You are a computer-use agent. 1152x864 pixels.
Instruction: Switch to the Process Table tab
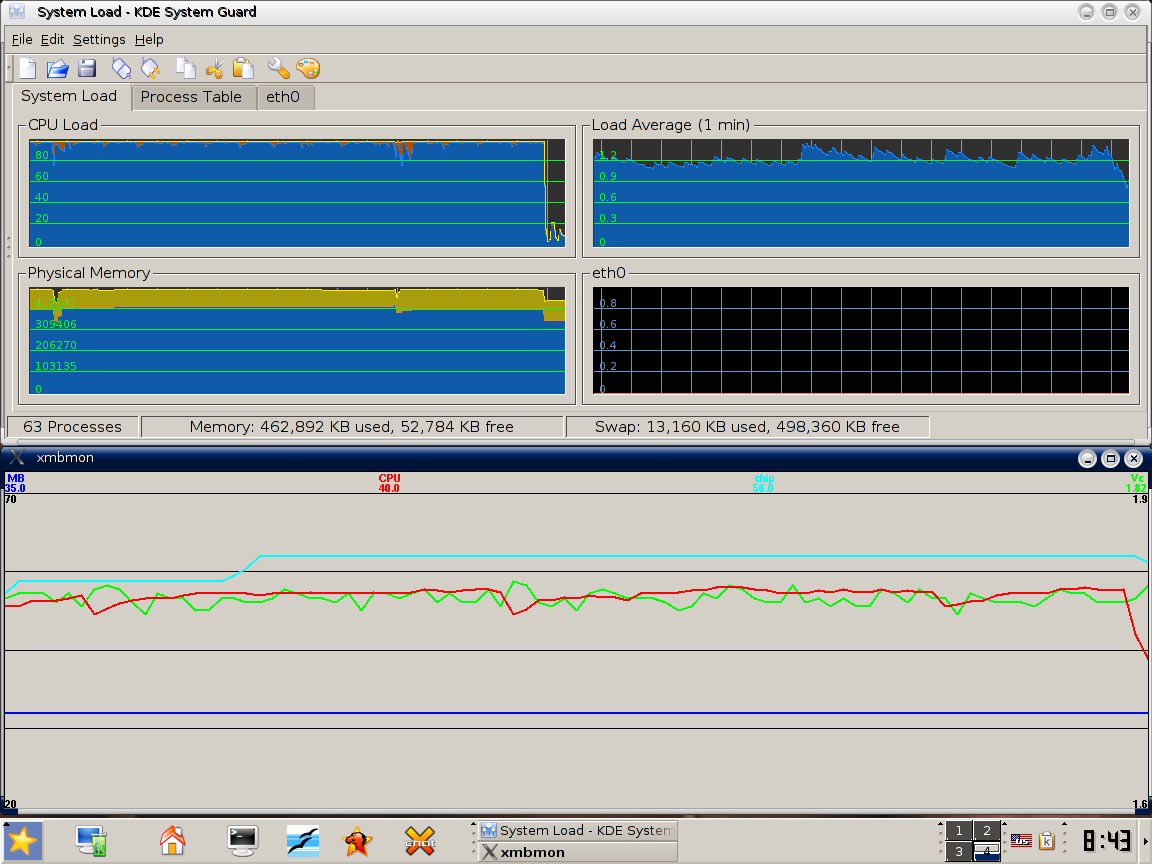pyautogui.click(x=191, y=97)
